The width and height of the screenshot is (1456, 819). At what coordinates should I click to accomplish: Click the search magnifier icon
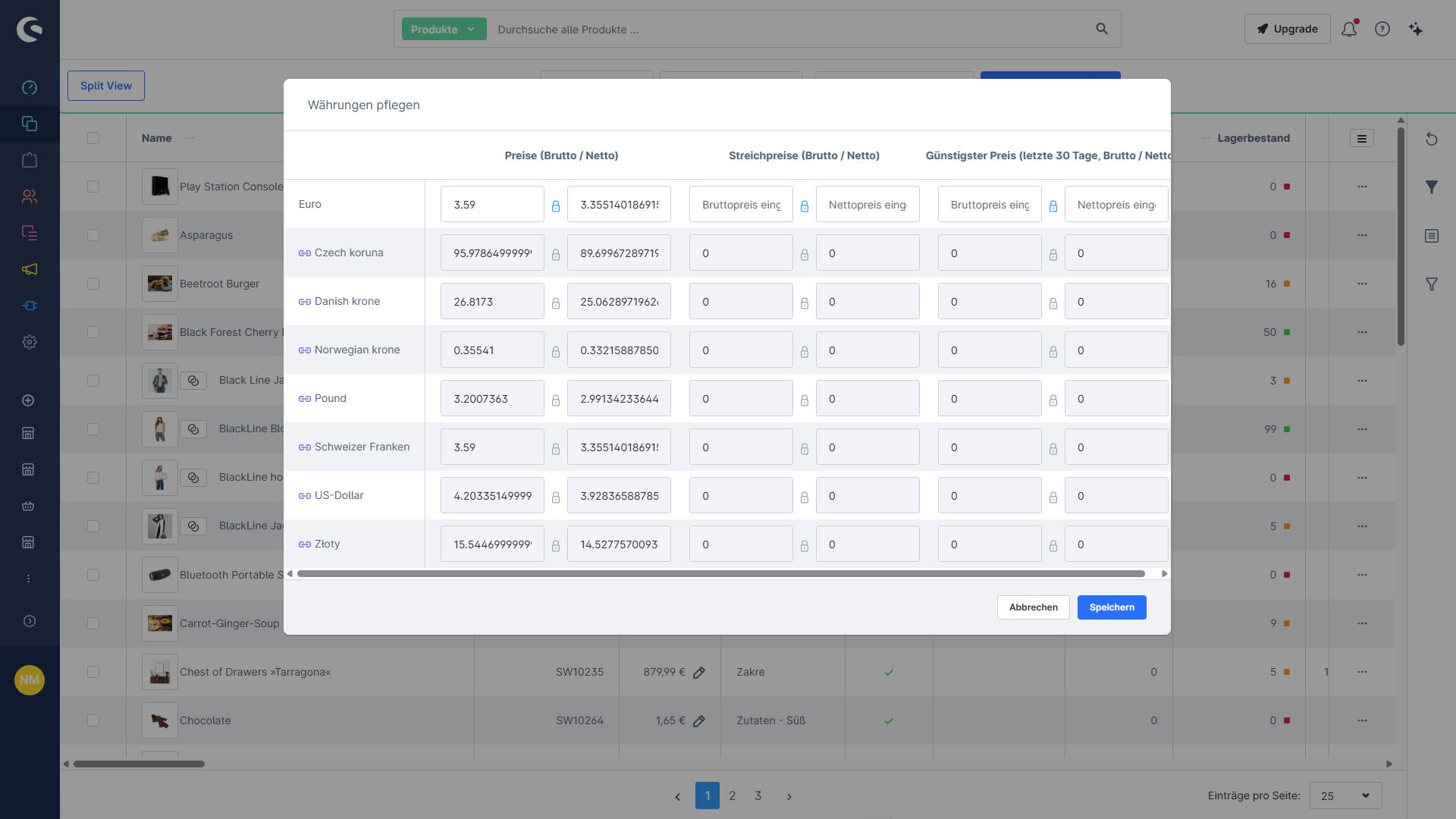[1102, 29]
